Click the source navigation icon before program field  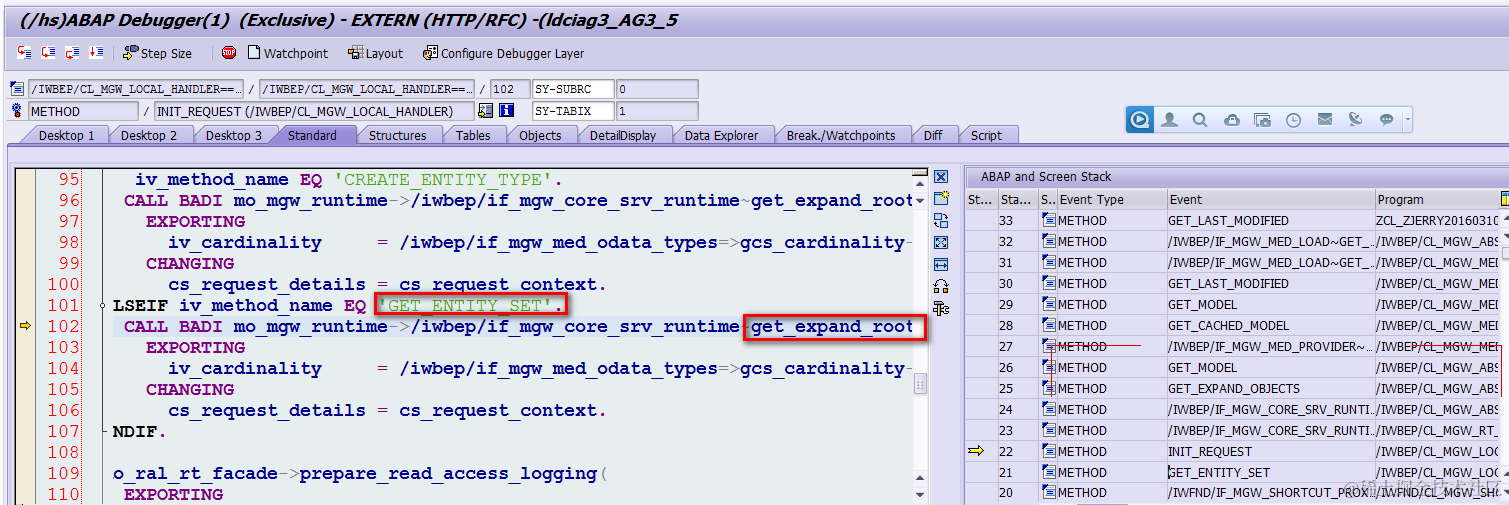pos(17,89)
